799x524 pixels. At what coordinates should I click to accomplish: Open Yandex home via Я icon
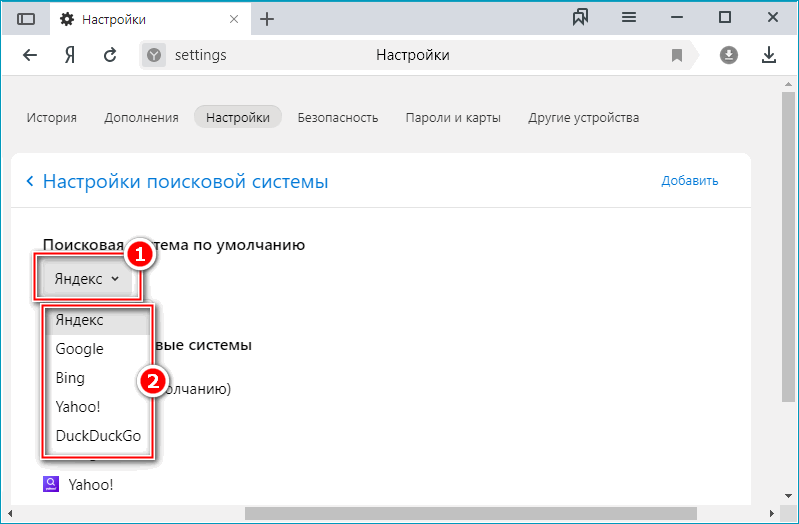point(70,55)
